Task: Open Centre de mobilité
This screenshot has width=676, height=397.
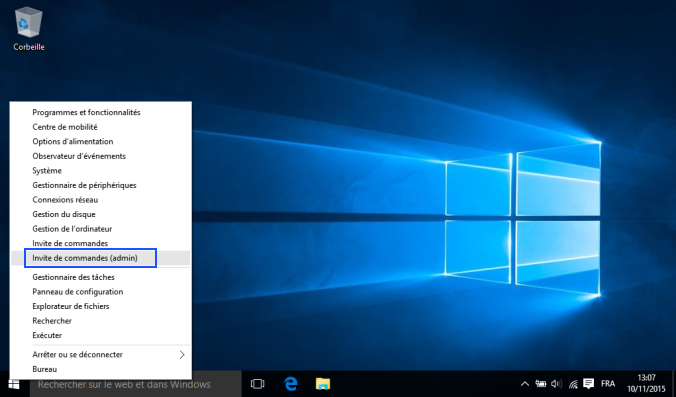Action: [100, 127]
